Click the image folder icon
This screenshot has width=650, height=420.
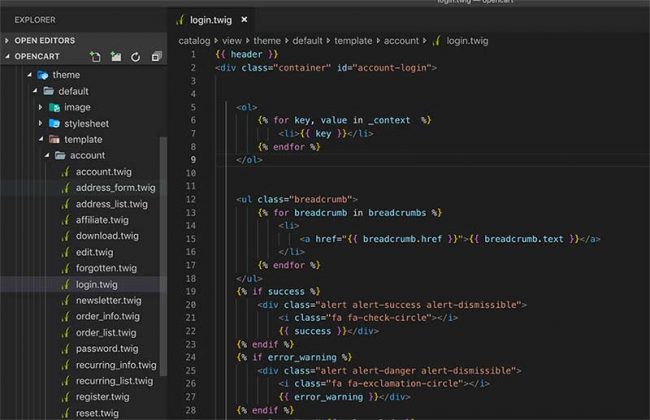54,107
